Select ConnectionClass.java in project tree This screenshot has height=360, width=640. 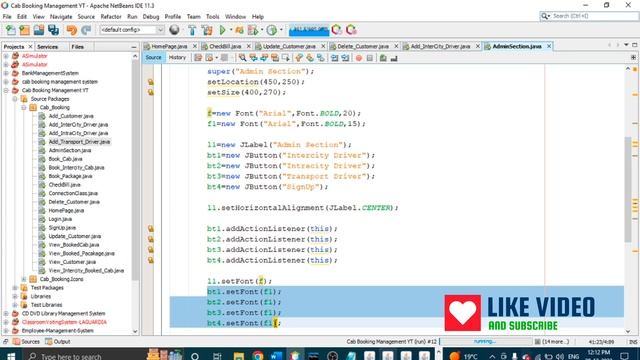tap(73, 193)
